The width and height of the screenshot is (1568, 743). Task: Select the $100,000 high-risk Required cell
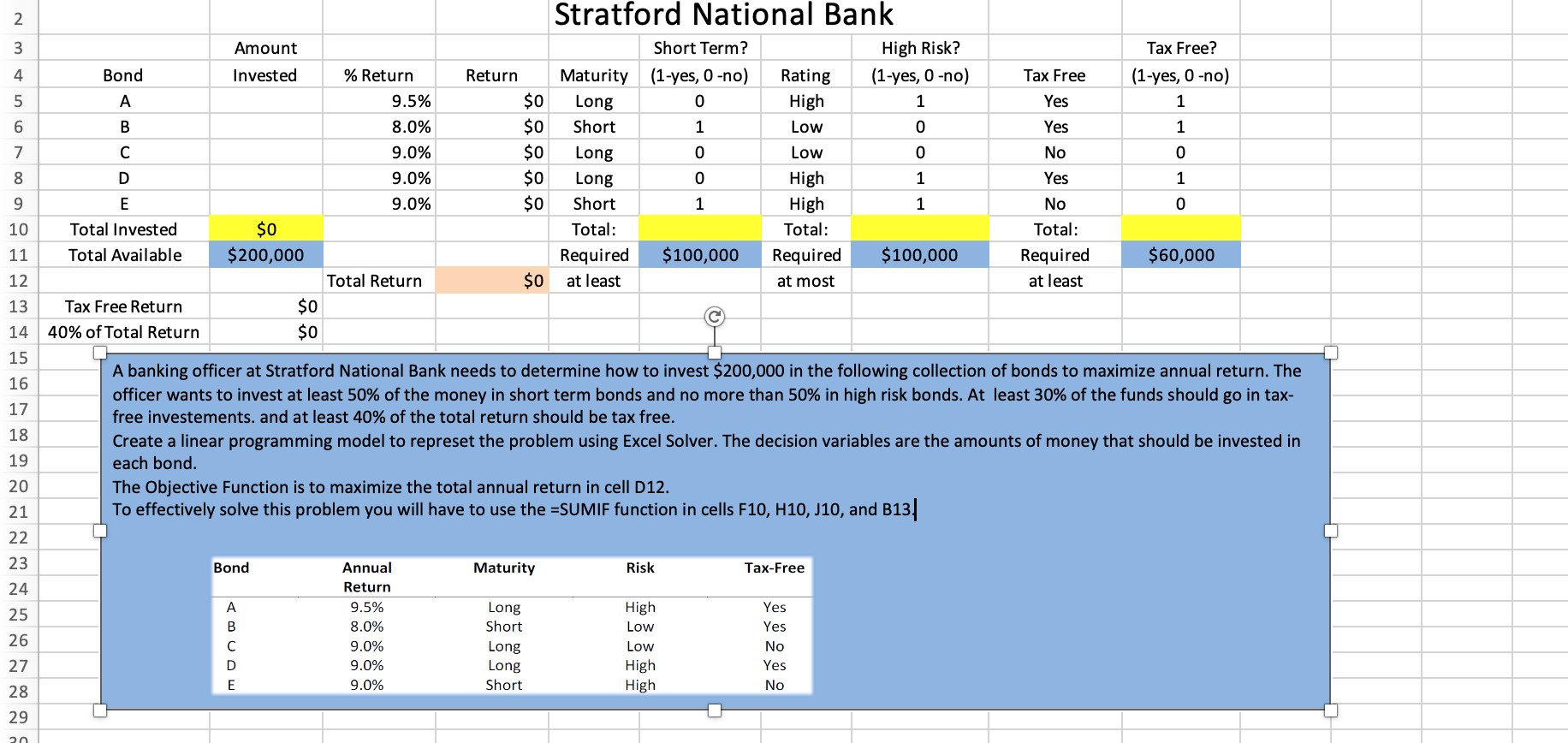click(920, 255)
